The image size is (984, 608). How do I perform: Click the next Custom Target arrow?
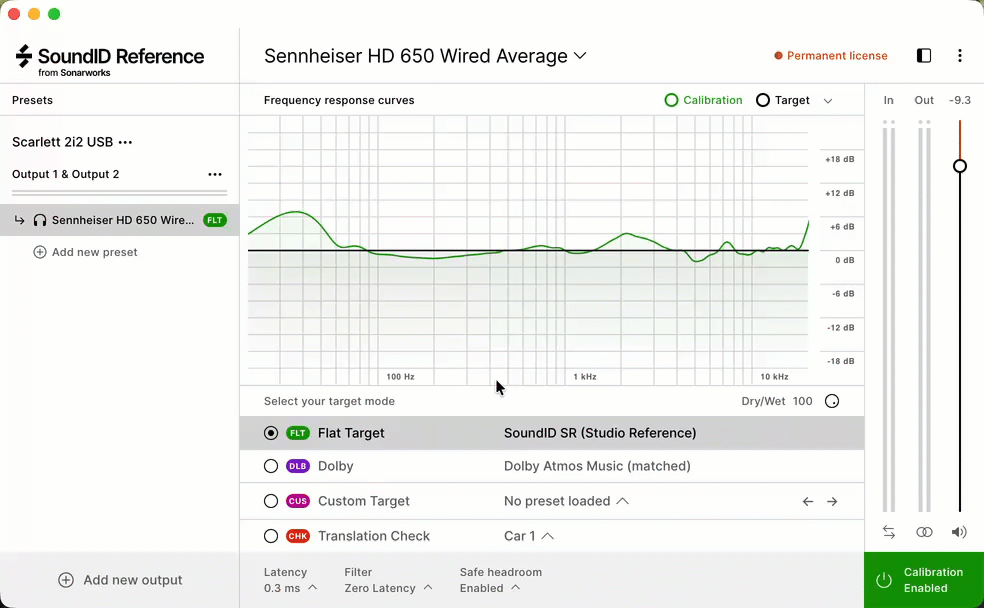(833, 501)
